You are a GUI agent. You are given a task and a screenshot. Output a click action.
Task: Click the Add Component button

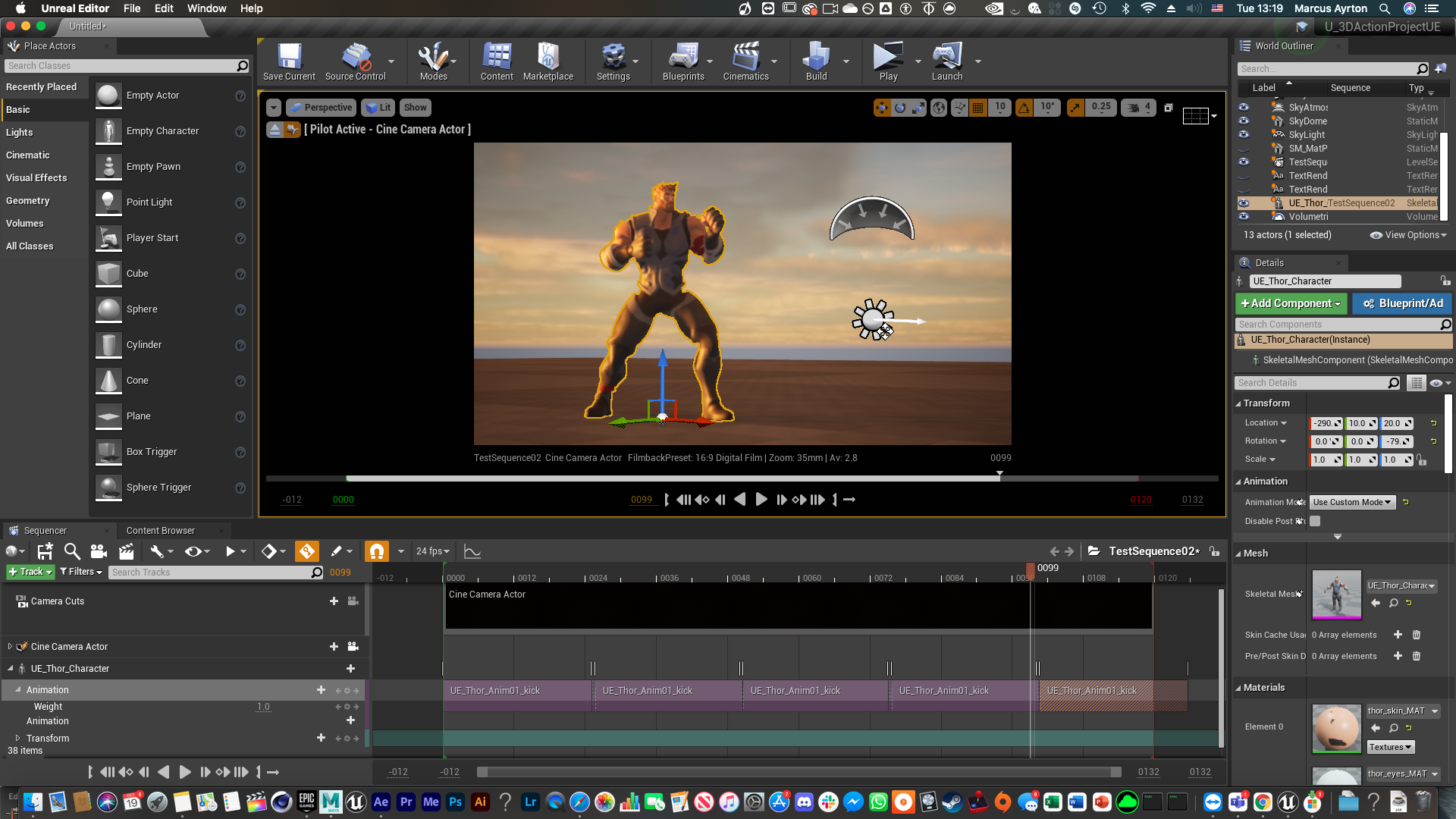1291,303
